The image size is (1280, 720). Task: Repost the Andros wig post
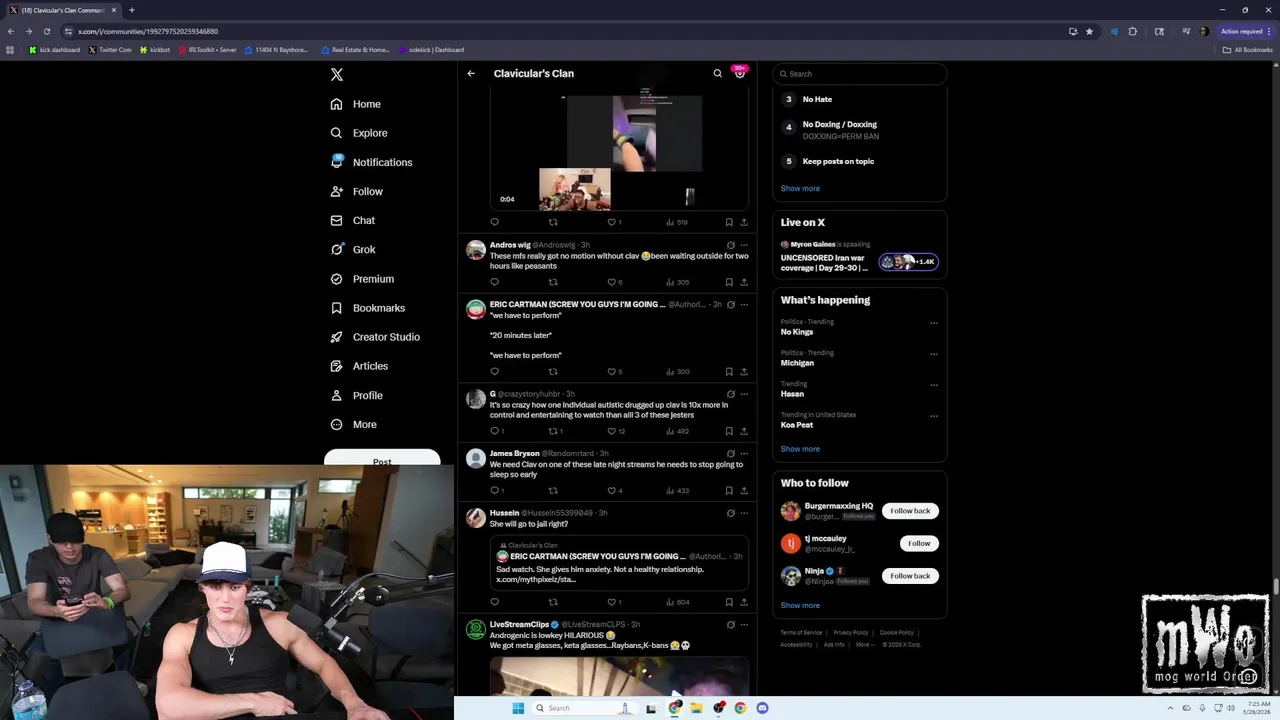click(553, 282)
